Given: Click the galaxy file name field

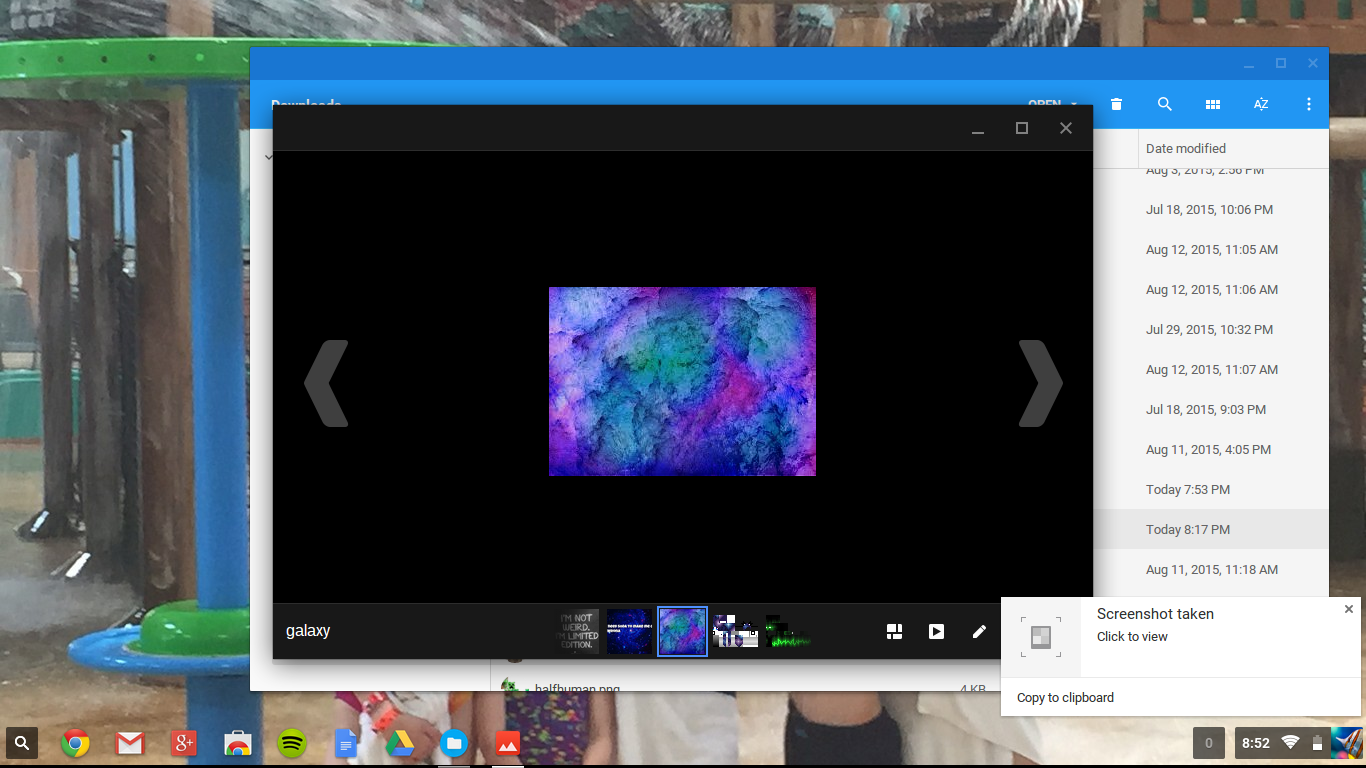Looking at the screenshot, I should [x=308, y=631].
